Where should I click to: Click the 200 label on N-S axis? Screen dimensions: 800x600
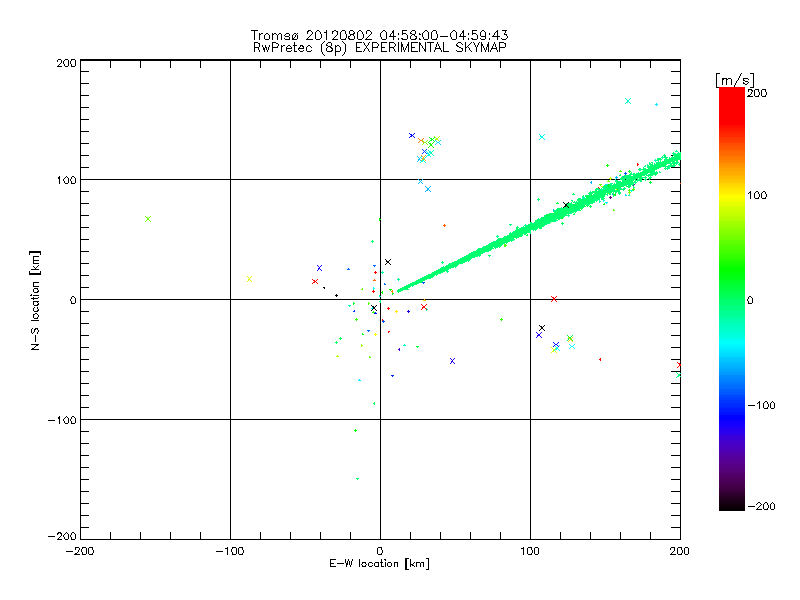66,63
